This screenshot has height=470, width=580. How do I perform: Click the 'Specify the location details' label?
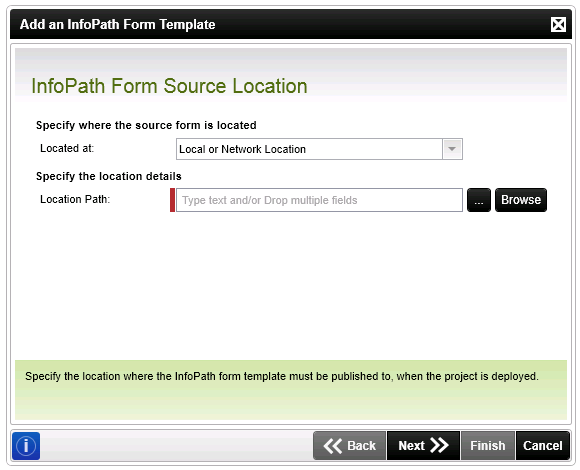(109, 176)
